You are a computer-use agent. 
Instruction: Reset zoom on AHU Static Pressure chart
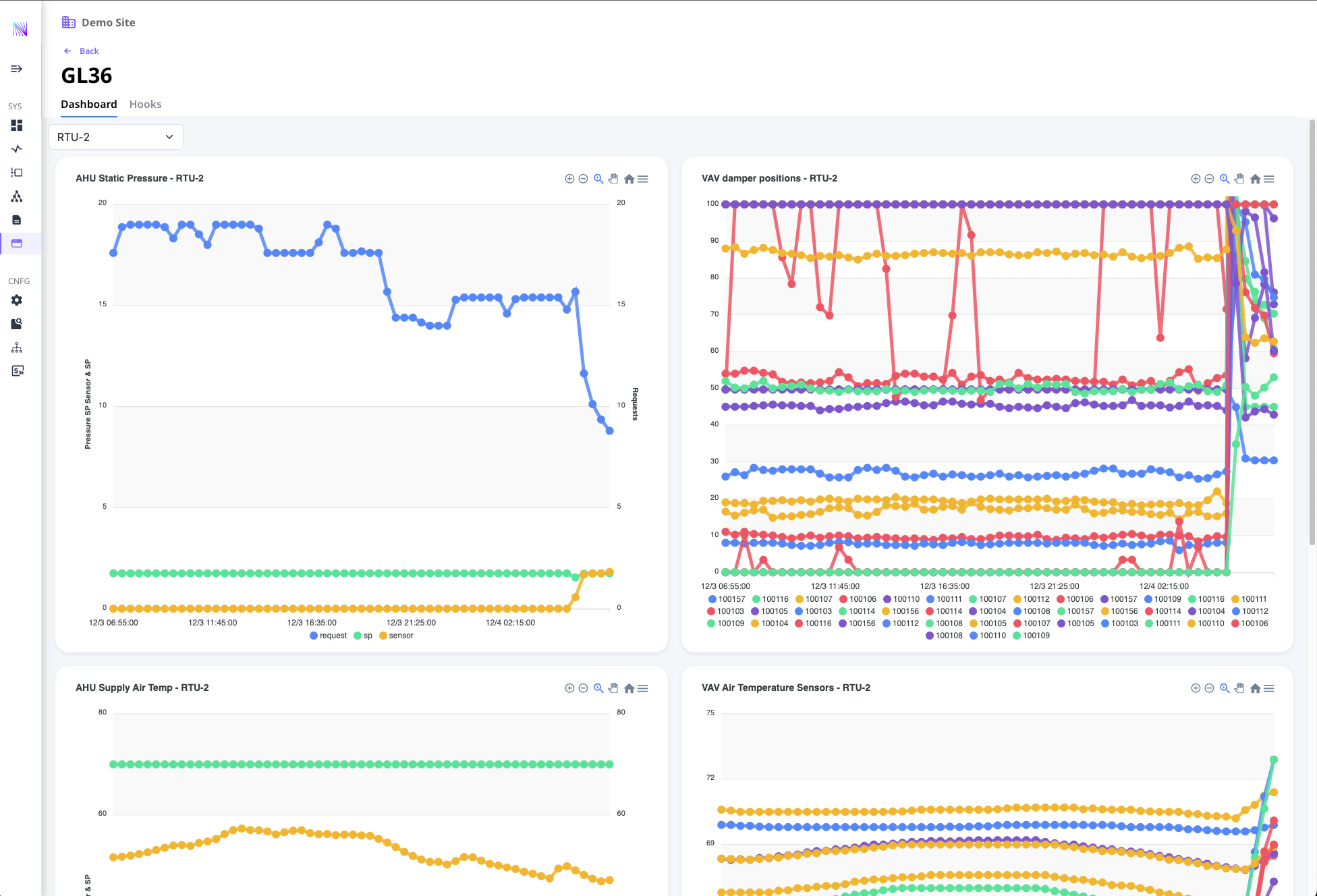tap(629, 179)
